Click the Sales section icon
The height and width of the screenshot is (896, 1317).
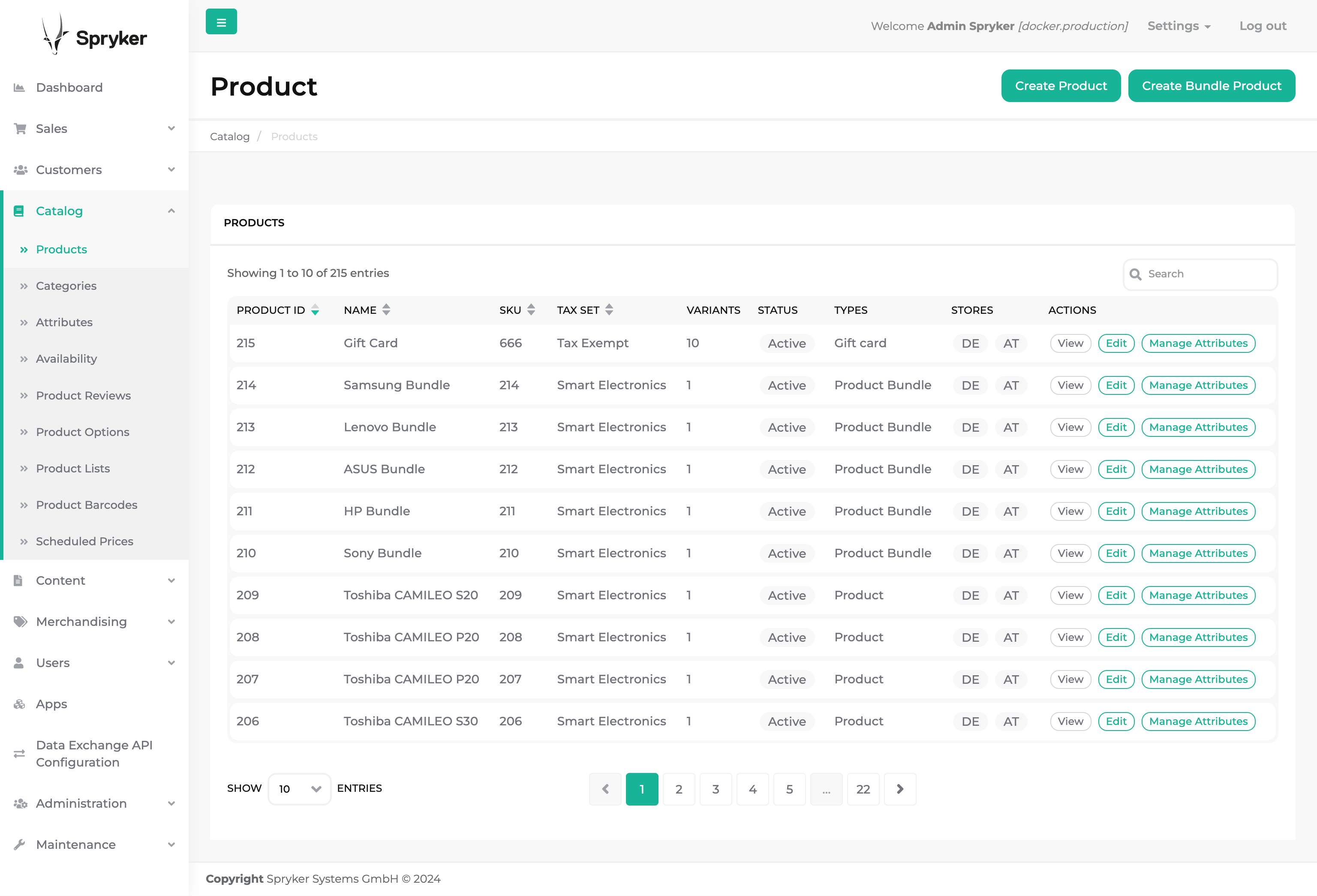[20, 128]
